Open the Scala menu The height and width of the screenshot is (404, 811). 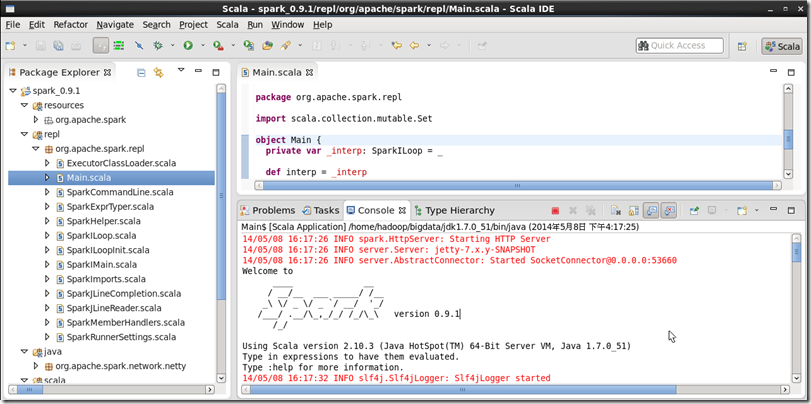pos(227,24)
